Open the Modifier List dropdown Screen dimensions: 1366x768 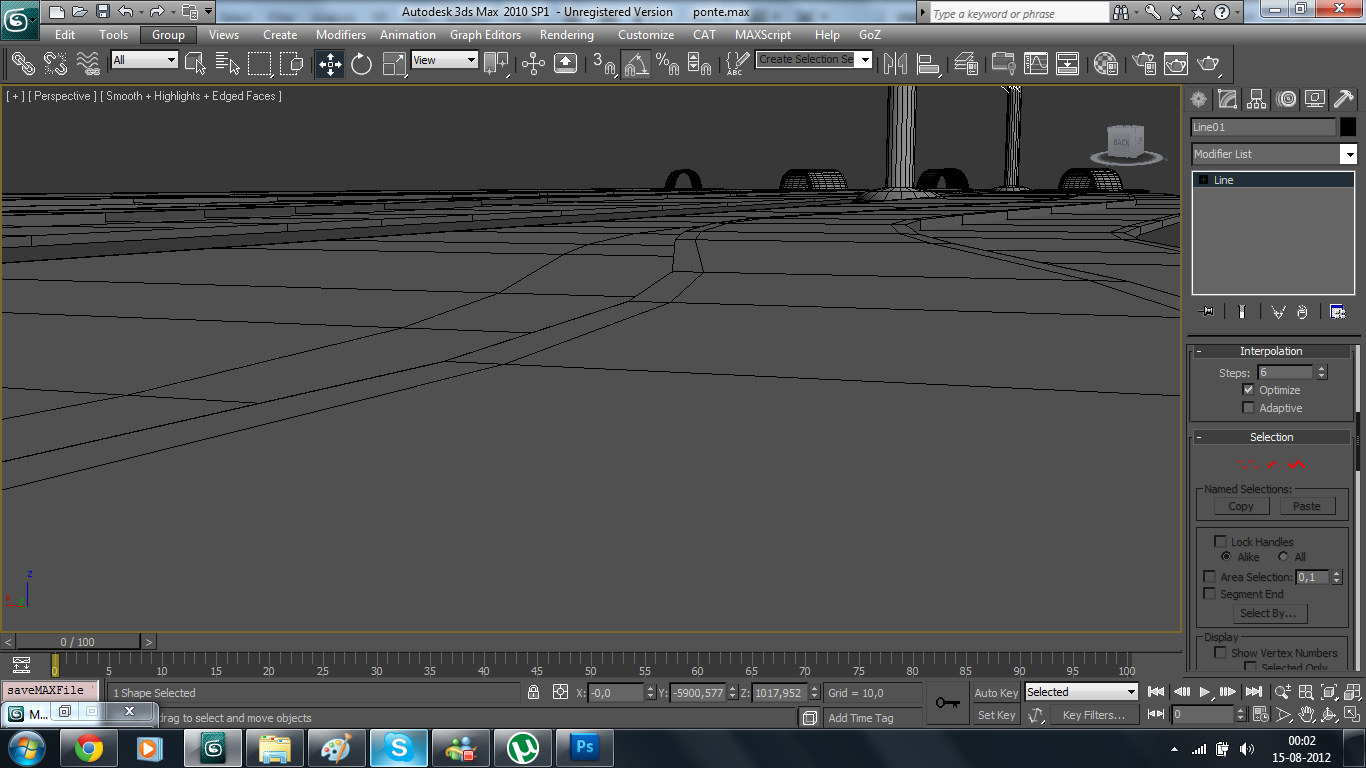[1350, 154]
